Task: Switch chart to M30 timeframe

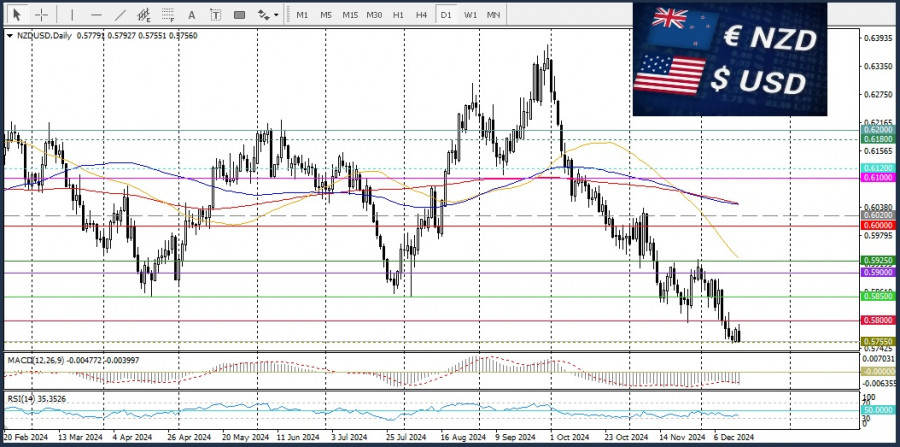Action: [x=374, y=15]
